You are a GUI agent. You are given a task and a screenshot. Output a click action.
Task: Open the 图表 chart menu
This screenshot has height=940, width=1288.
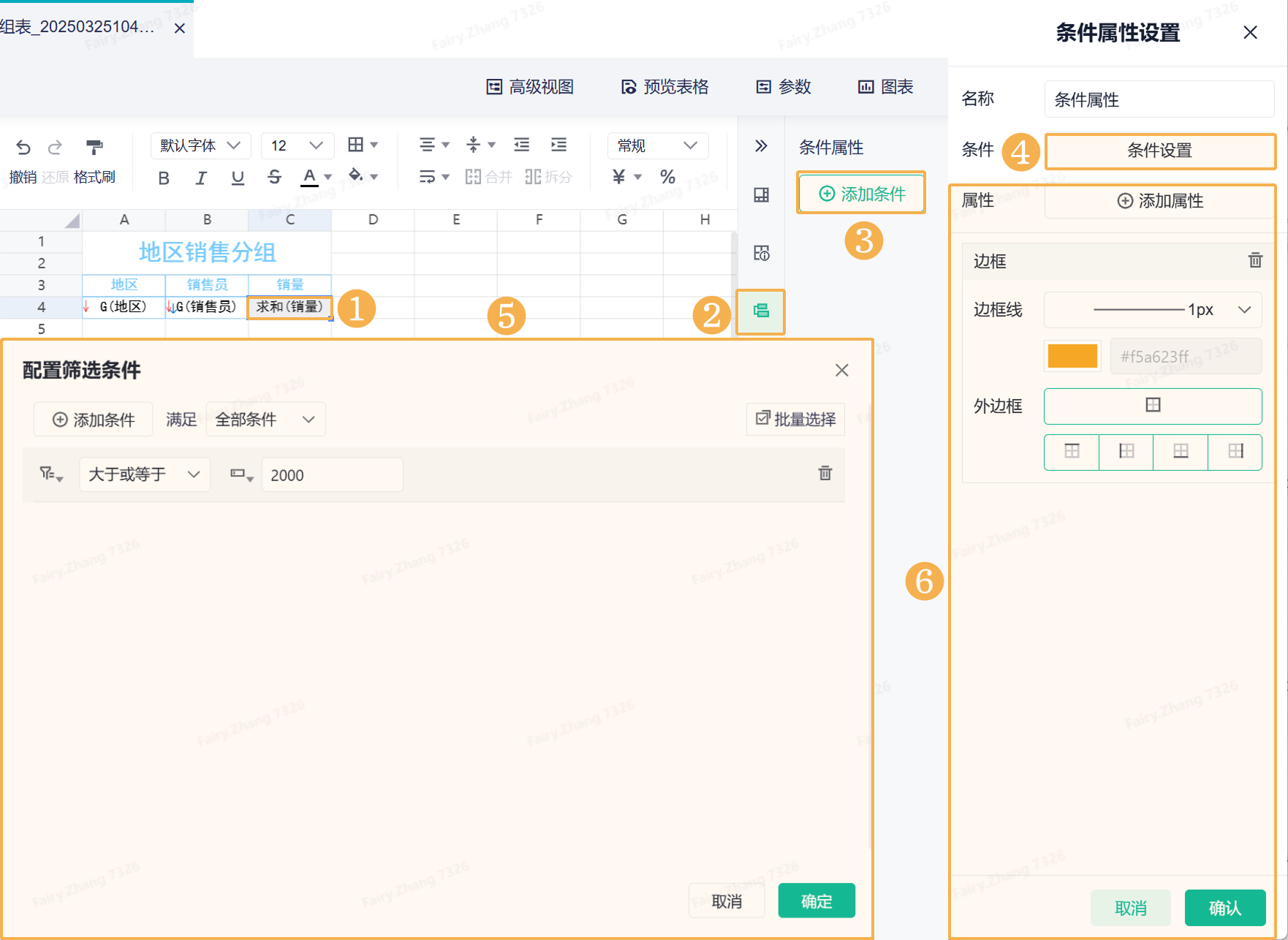coord(885,87)
